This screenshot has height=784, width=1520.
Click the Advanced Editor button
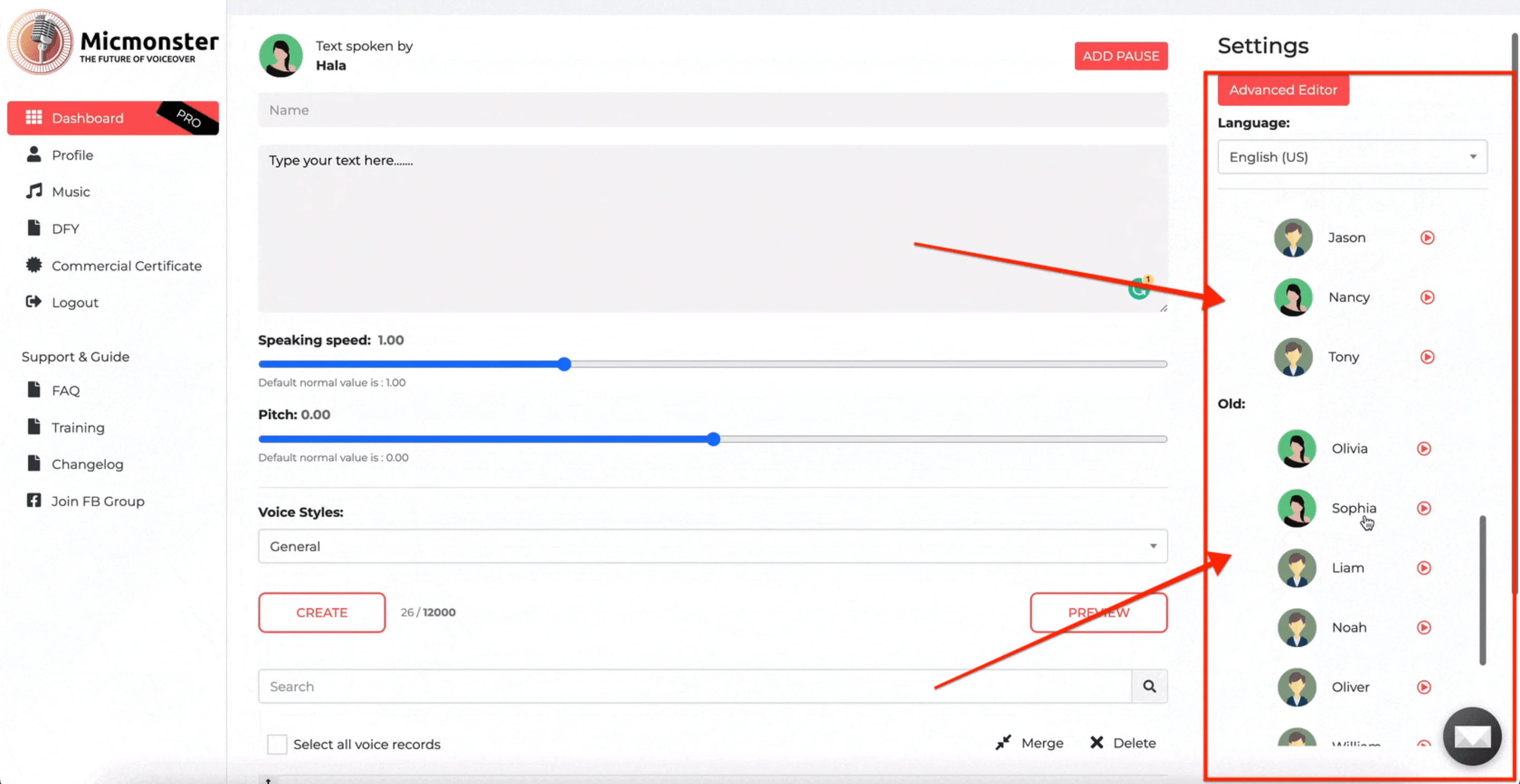coord(1283,90)
